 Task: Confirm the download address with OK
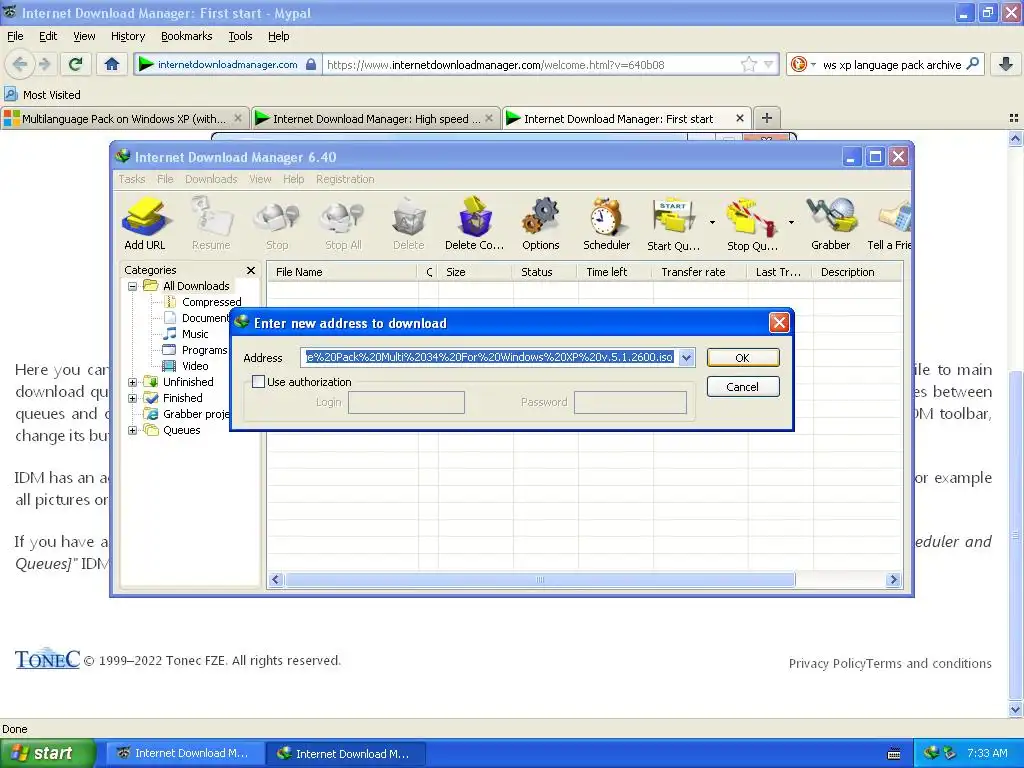743,357
